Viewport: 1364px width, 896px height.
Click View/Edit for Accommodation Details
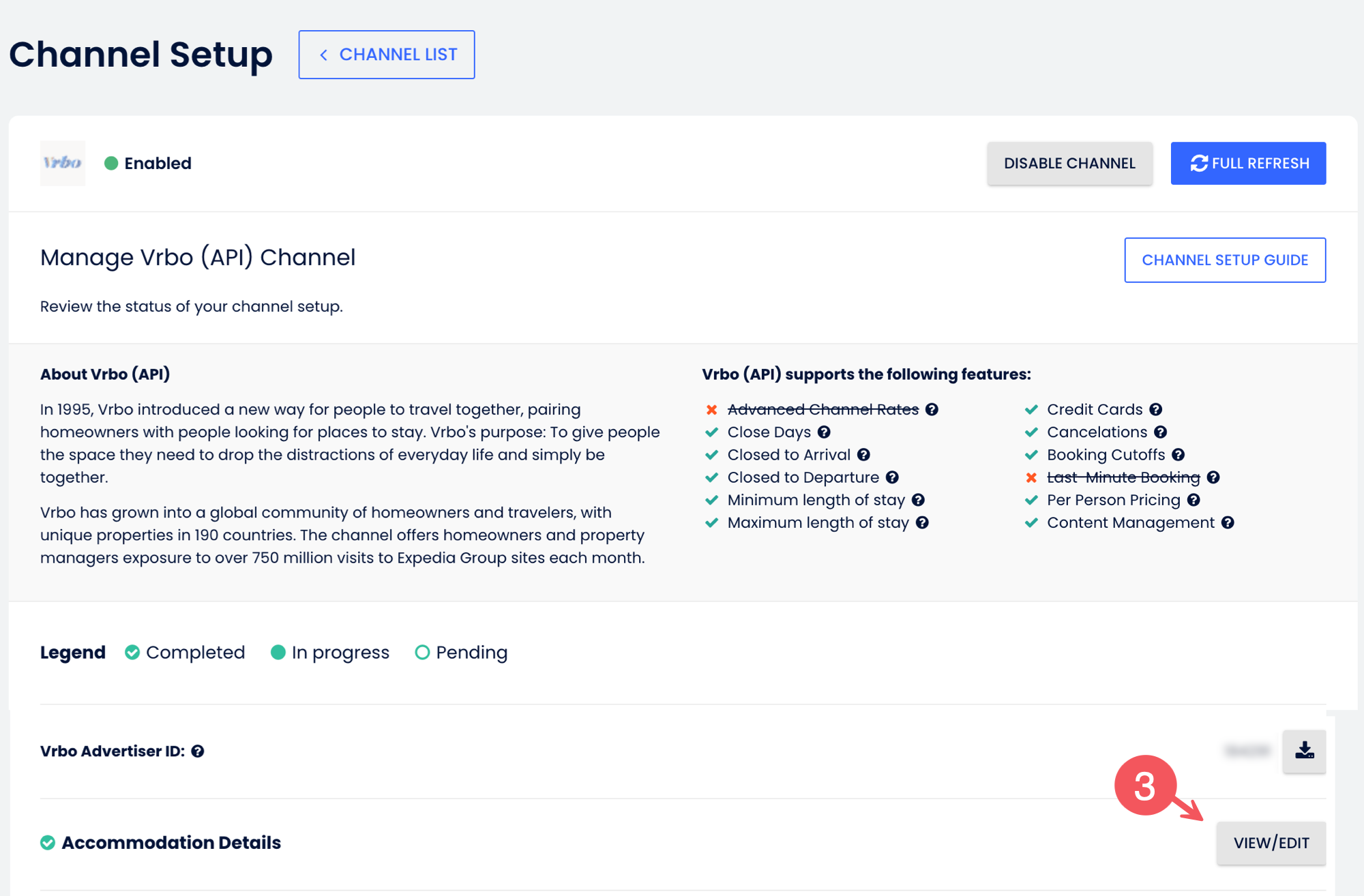tap(1271, 843)
